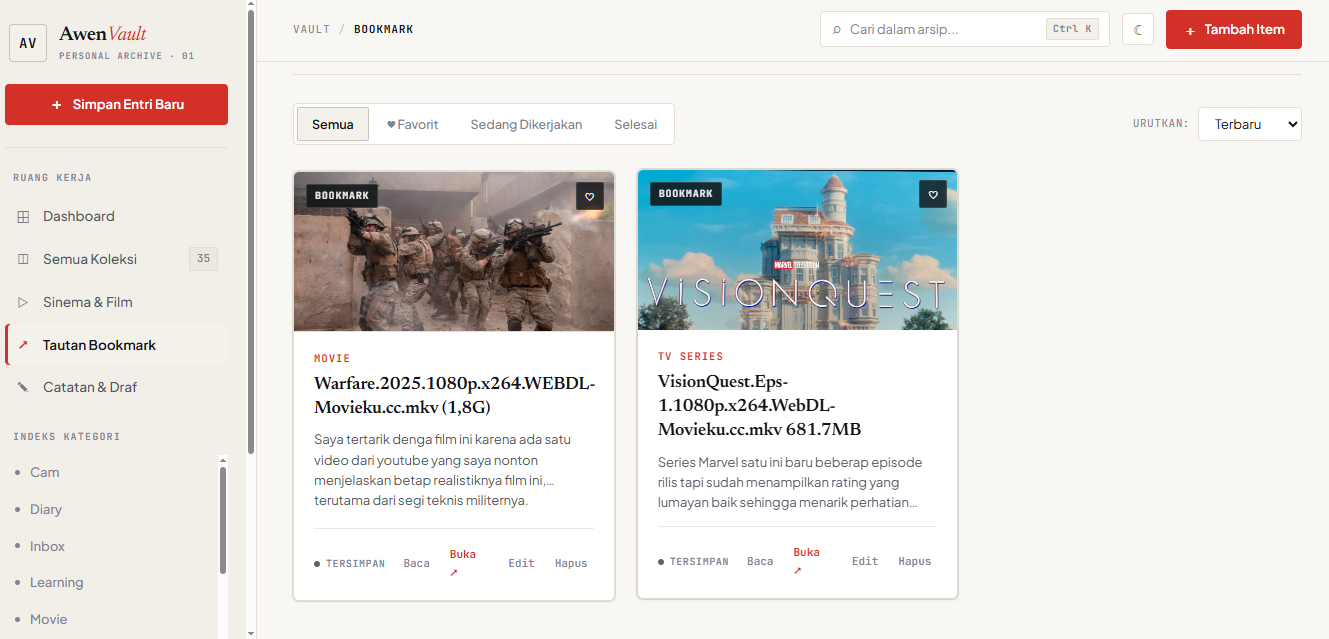
Task: Click the TV SERIES label on the VisionQuest card
Action: [690, 356]
